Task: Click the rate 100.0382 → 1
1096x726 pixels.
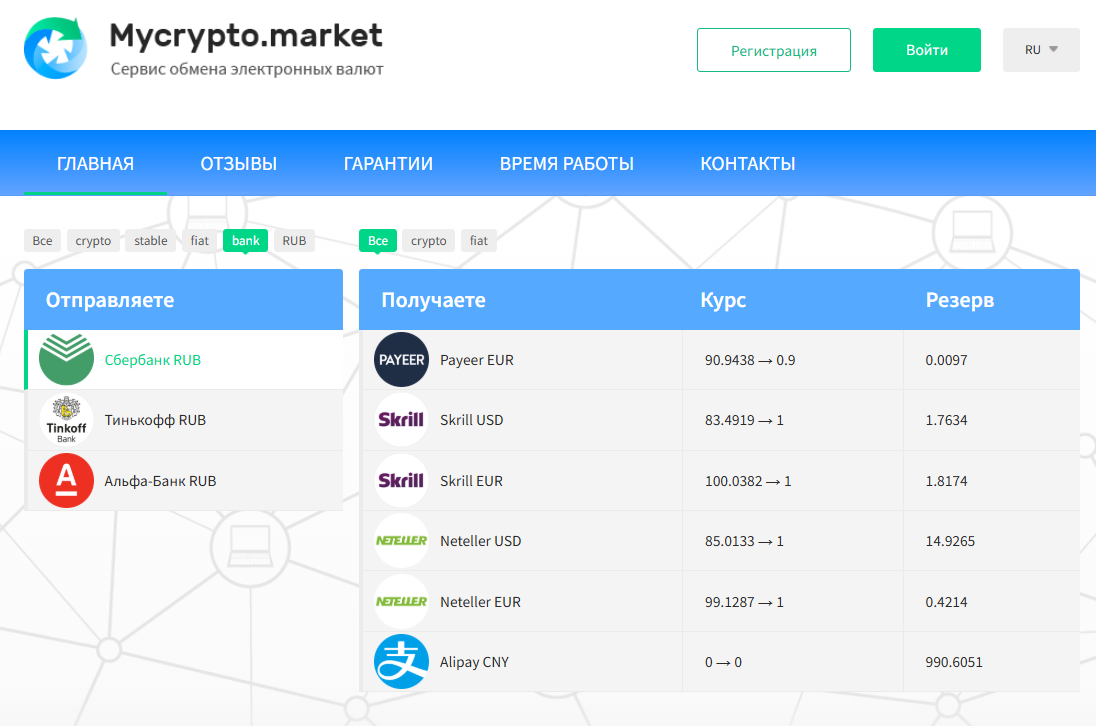Action: coord(748,481)
